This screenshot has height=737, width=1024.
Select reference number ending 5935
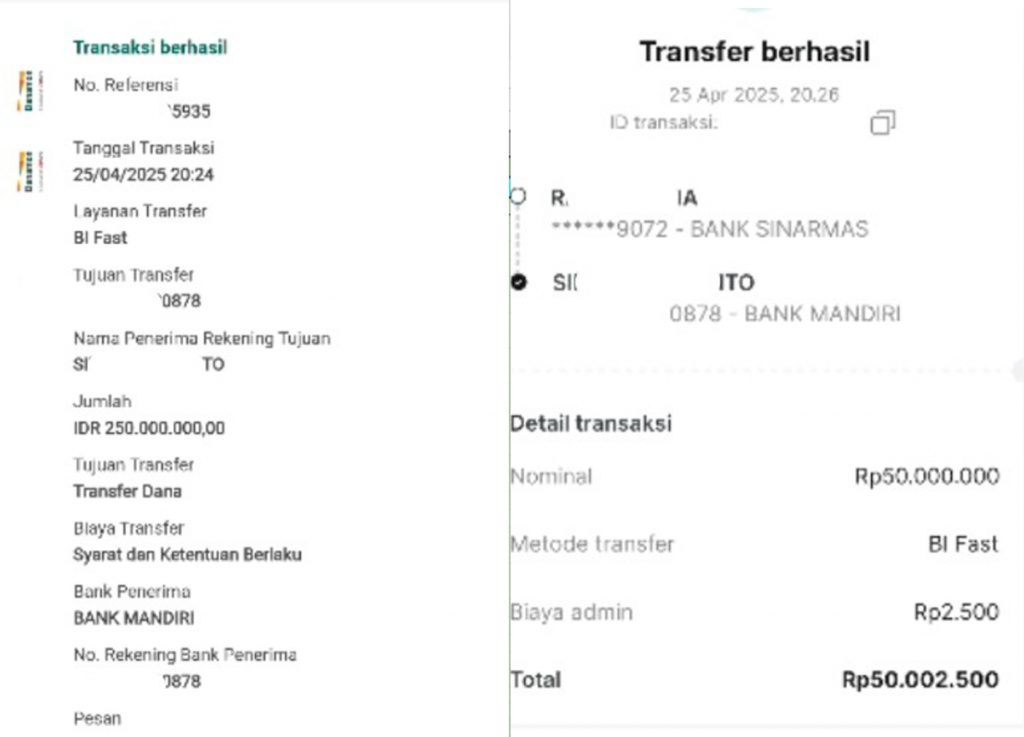pos(189,112)
